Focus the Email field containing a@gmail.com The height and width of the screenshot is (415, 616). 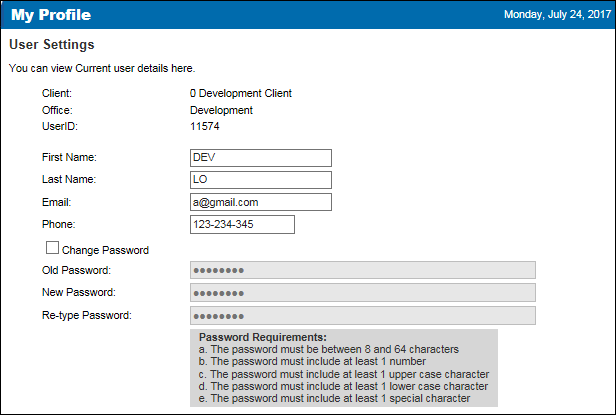coord(261,202)
